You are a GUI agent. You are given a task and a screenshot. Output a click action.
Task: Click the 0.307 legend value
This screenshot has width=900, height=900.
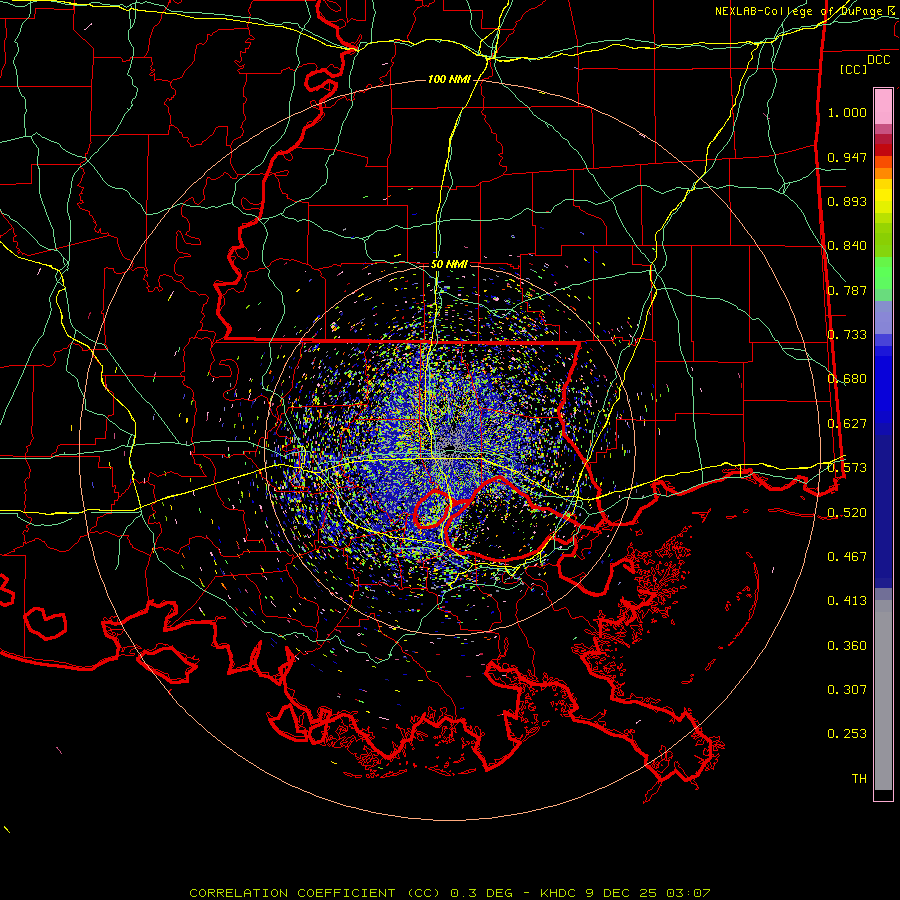(847, 690)
